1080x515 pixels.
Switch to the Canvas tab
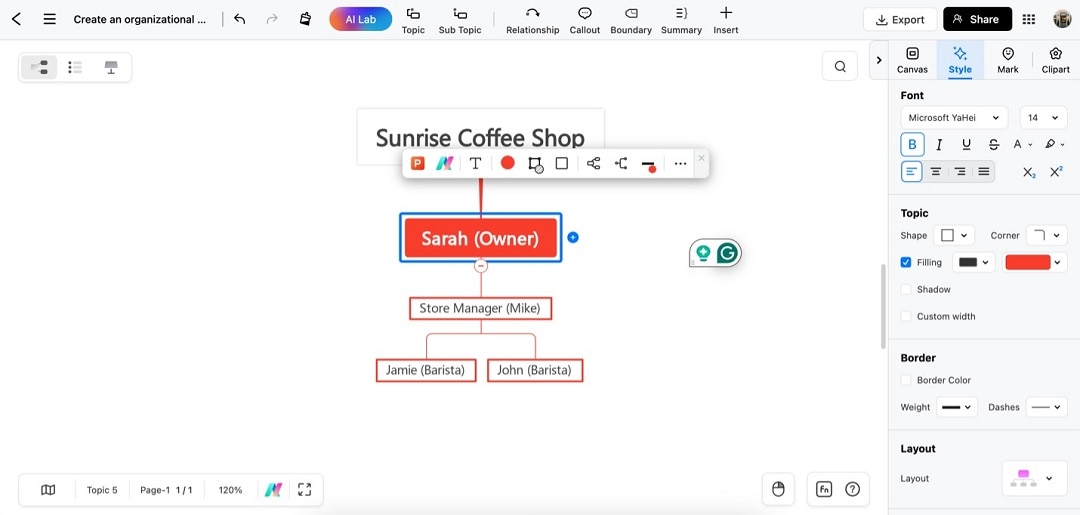[x=912, y=60]
